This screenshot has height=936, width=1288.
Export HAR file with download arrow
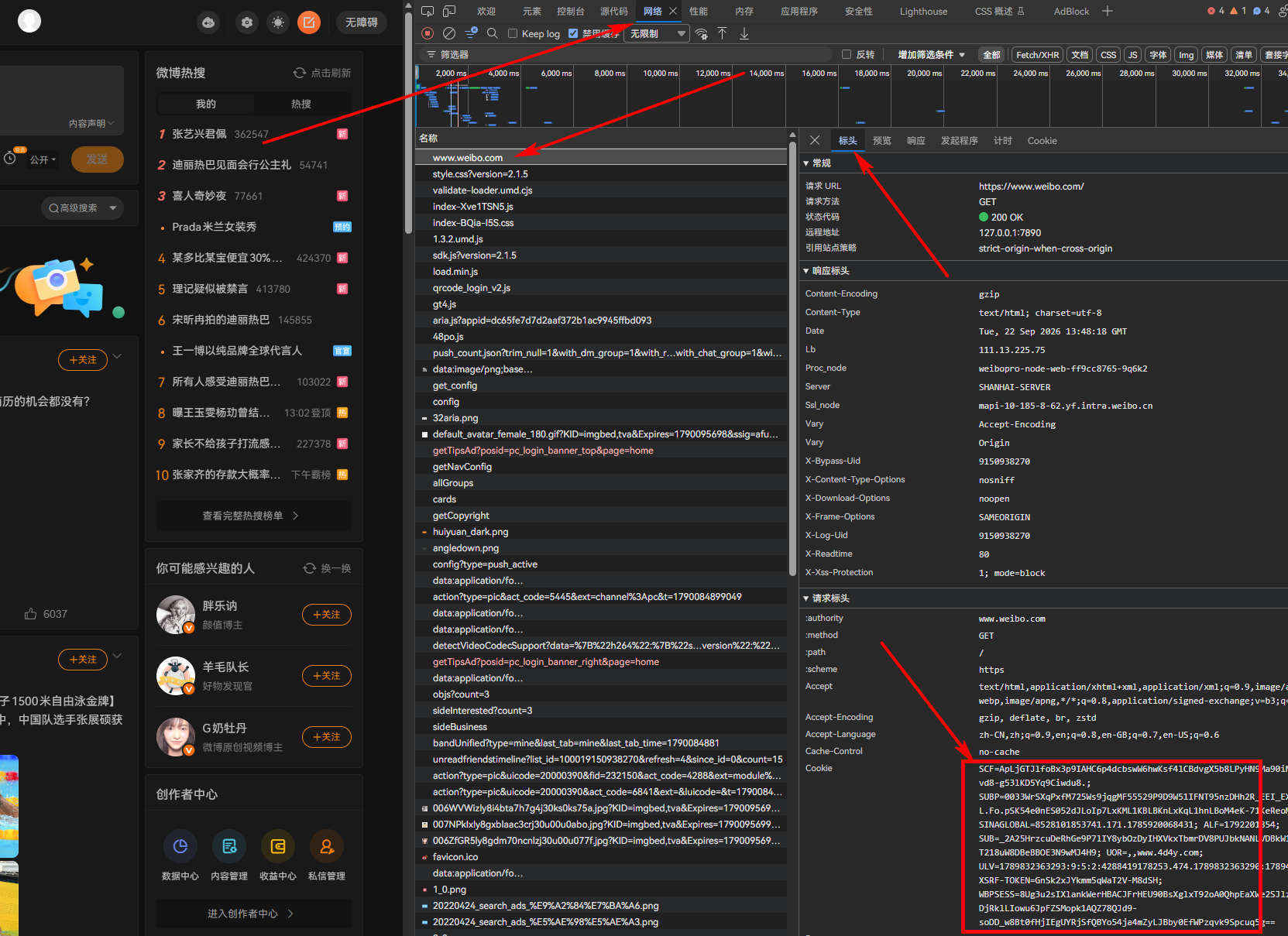tap(744, 33)
